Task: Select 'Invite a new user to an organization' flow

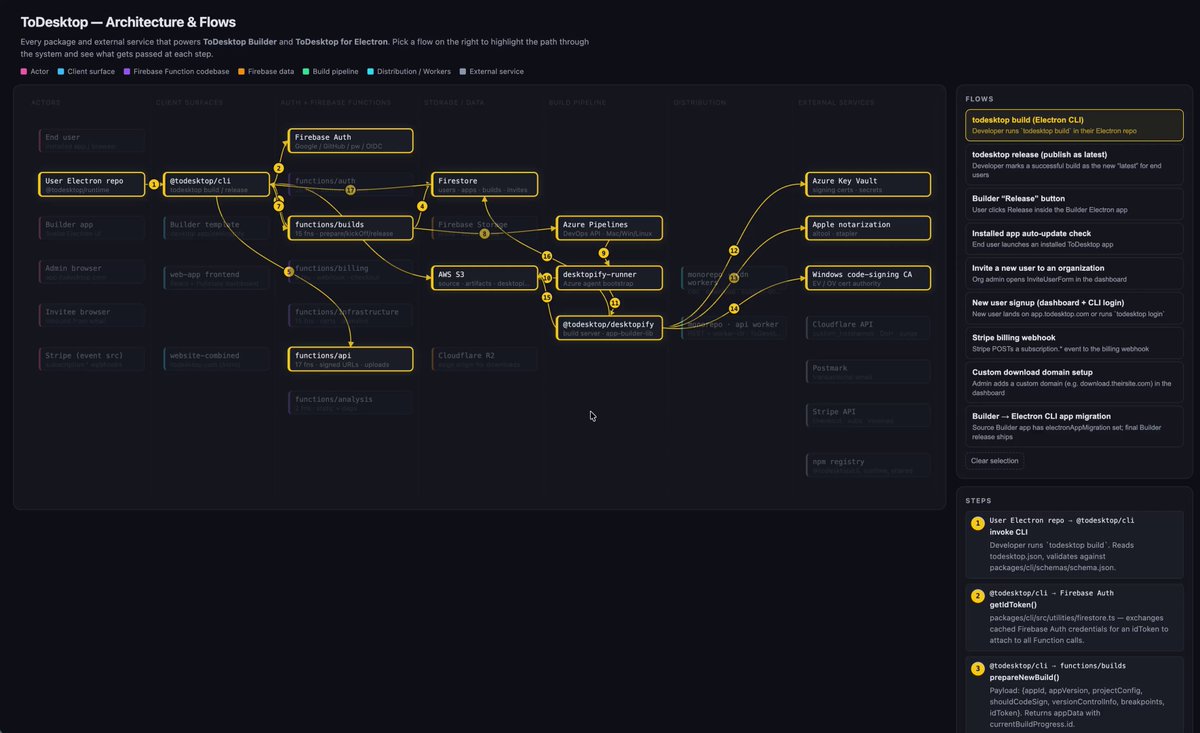Action: (x=1074, y=274)
